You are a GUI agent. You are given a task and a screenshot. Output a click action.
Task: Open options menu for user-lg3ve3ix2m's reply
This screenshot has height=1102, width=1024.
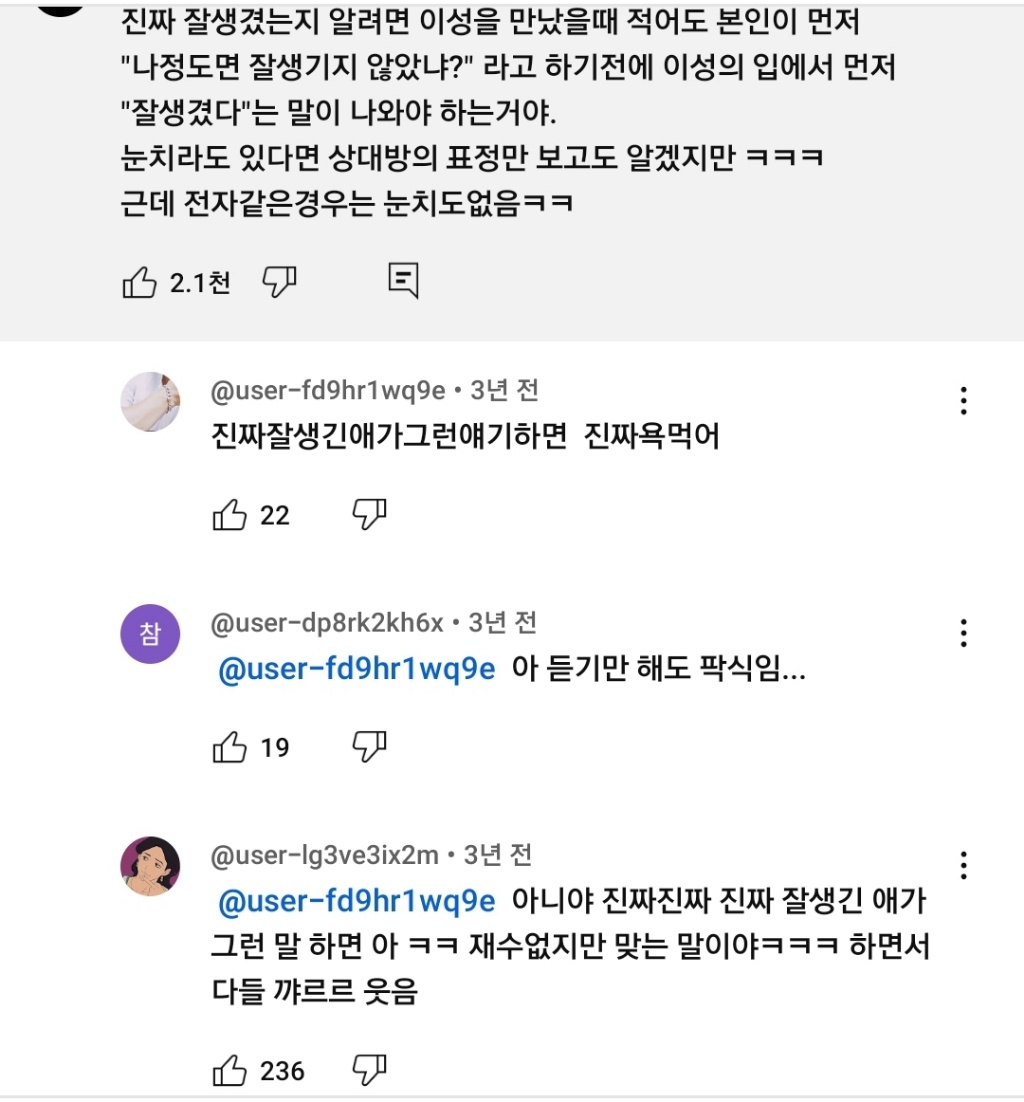(x=964, y=865)
